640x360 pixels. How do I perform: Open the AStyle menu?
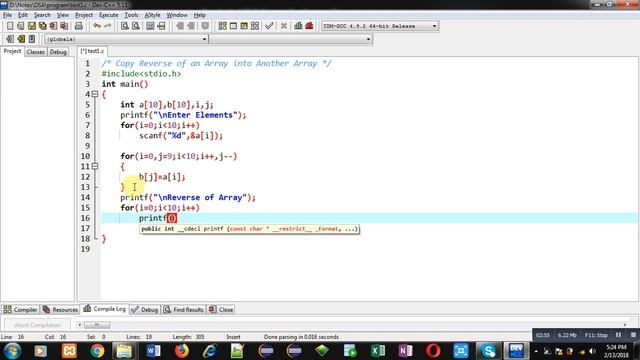[x=152, y=15]
